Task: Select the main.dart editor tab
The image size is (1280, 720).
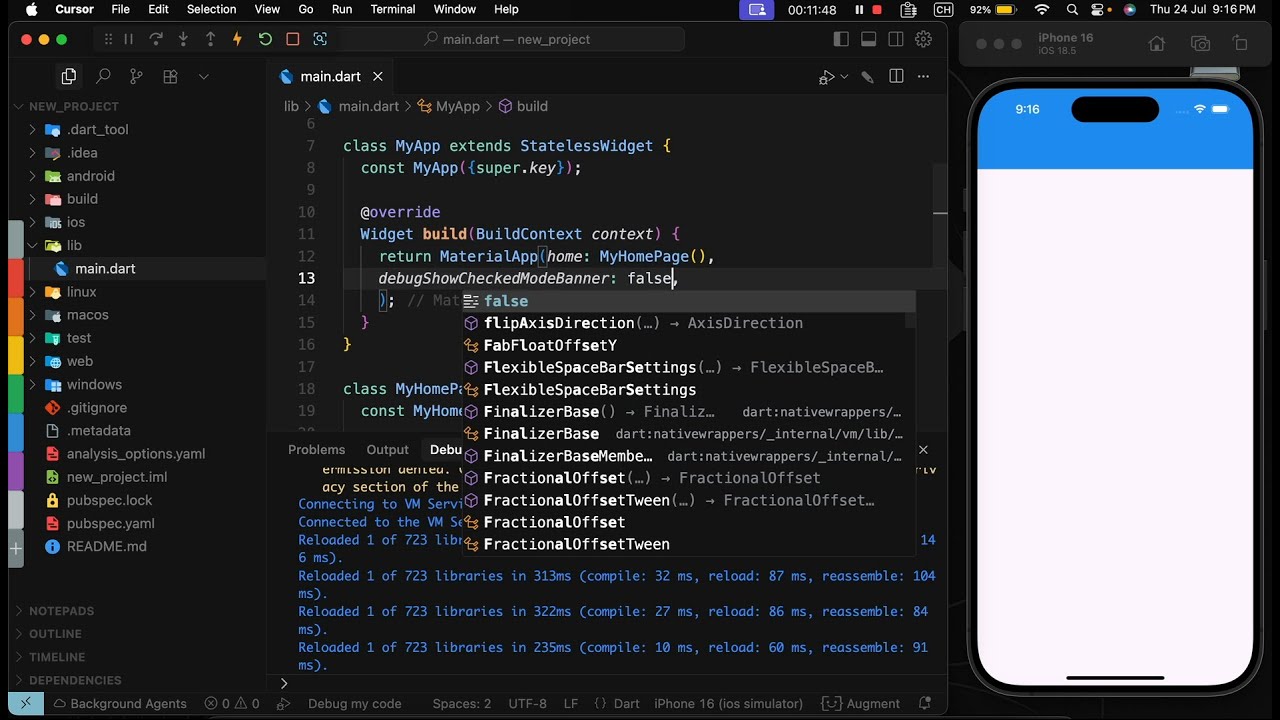Action: pyautogui.click(x=331, y=77)
